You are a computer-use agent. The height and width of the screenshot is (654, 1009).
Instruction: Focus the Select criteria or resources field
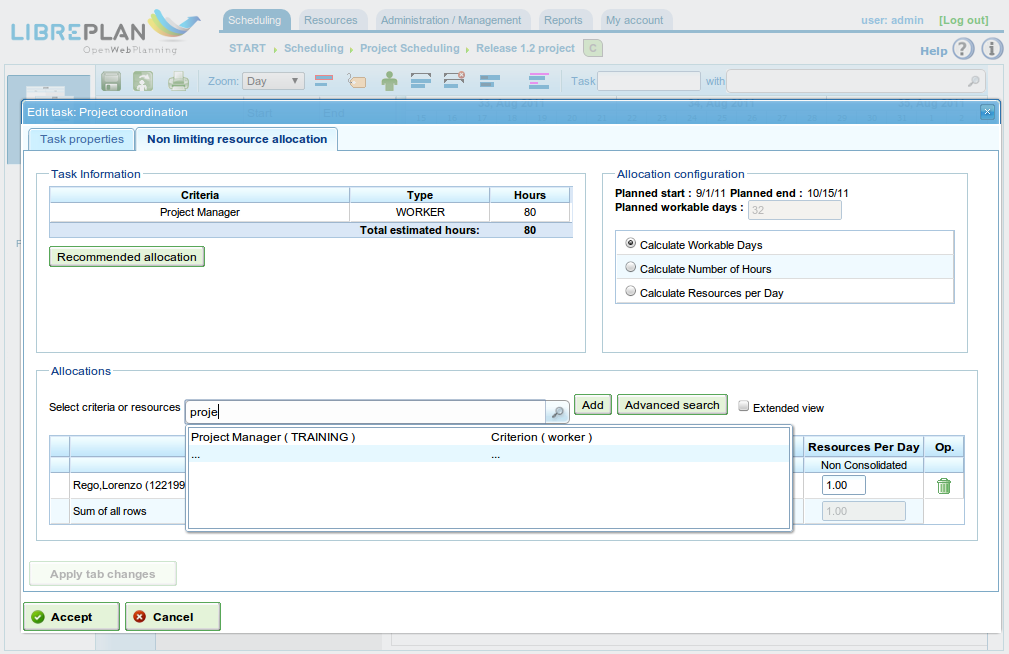(x=366, y=412)
